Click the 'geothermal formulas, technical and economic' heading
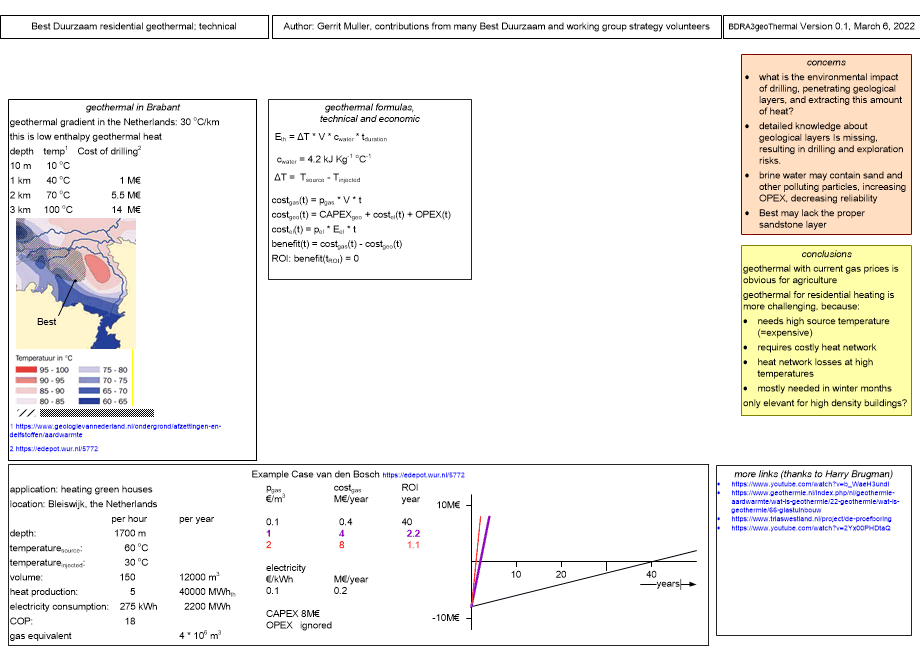This screenshot has width=920, height=660. 370,113
